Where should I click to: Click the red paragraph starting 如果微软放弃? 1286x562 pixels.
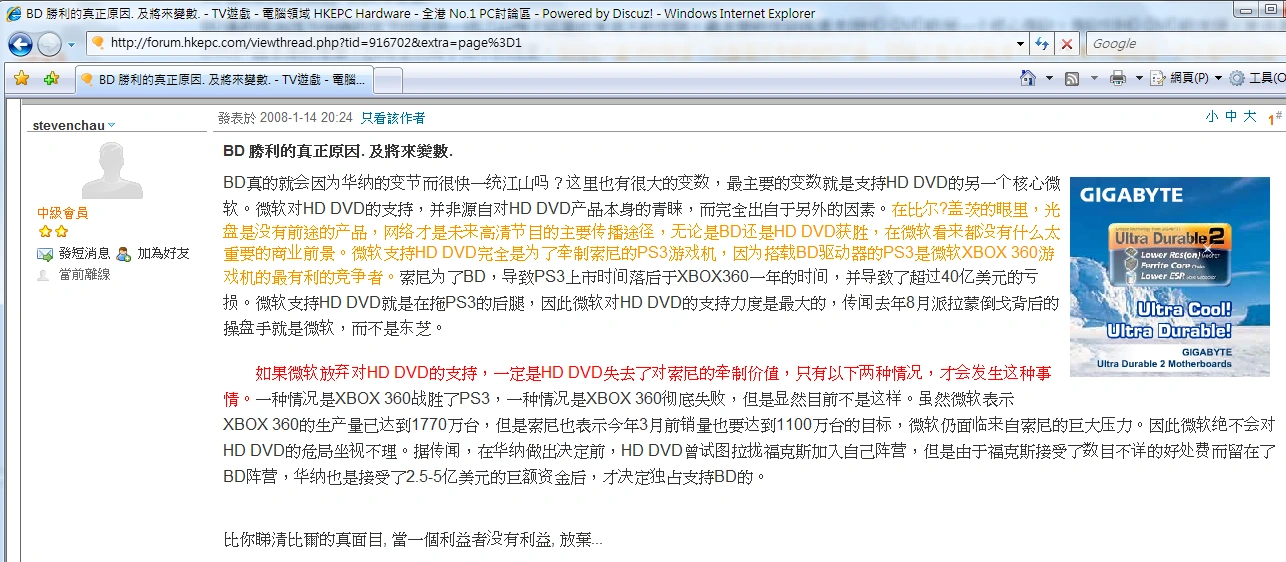637,386
